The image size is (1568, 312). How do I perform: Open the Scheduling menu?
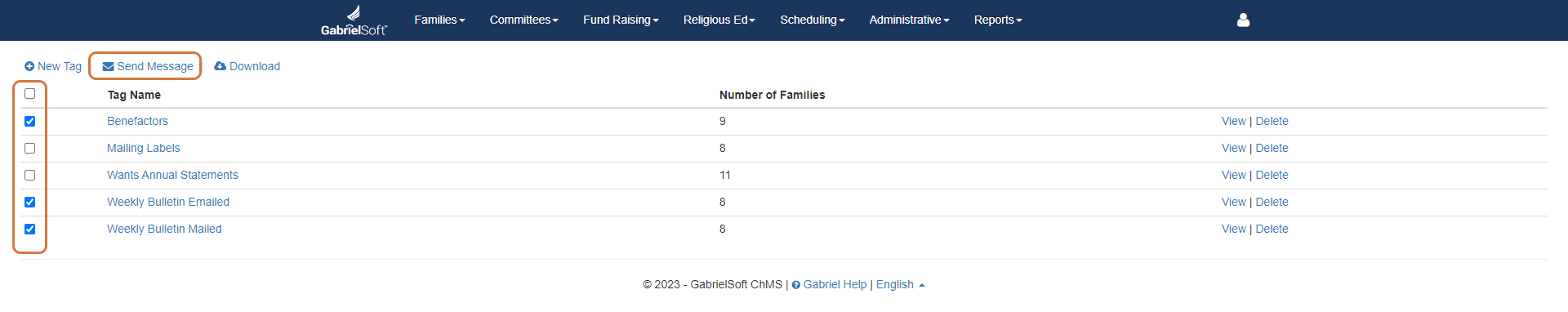tap(813, 20)
